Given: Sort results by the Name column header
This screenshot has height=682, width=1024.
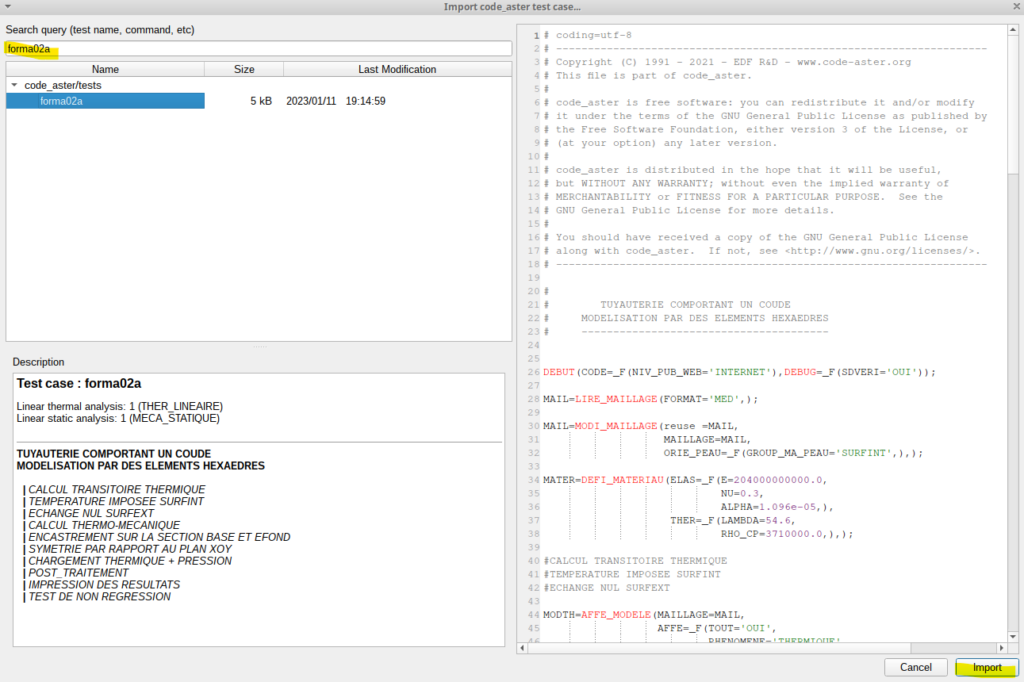Looking at the screenshot, I should coord(105,70).
